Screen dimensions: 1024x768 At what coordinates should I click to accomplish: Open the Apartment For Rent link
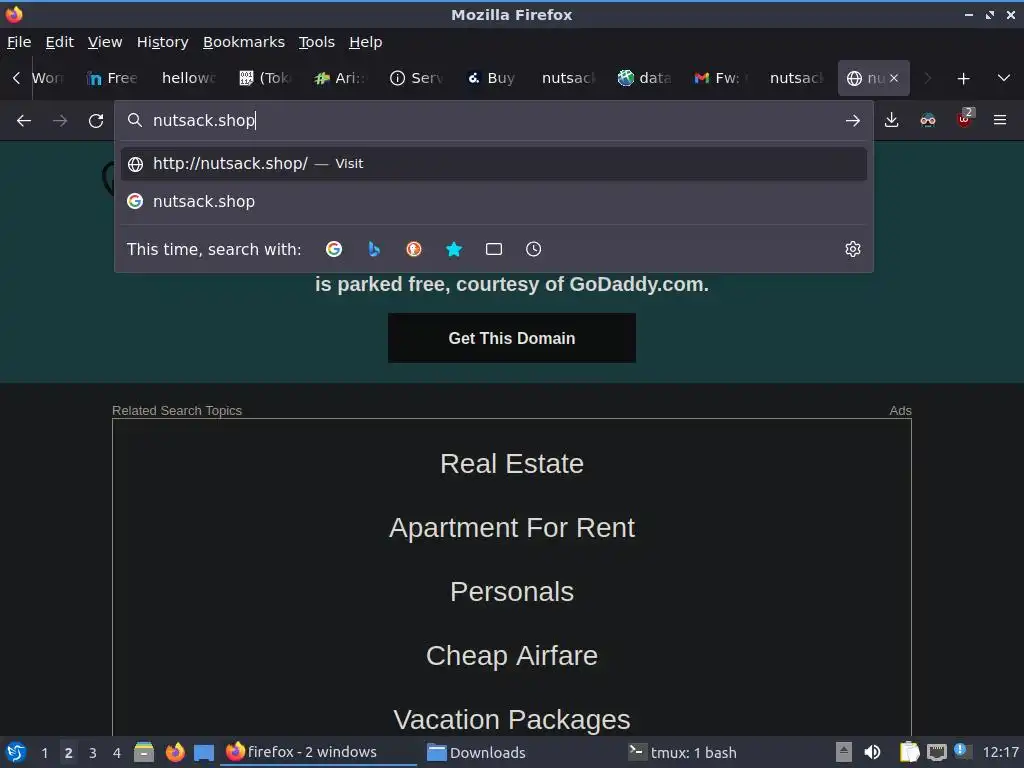[x=511, y=528]
